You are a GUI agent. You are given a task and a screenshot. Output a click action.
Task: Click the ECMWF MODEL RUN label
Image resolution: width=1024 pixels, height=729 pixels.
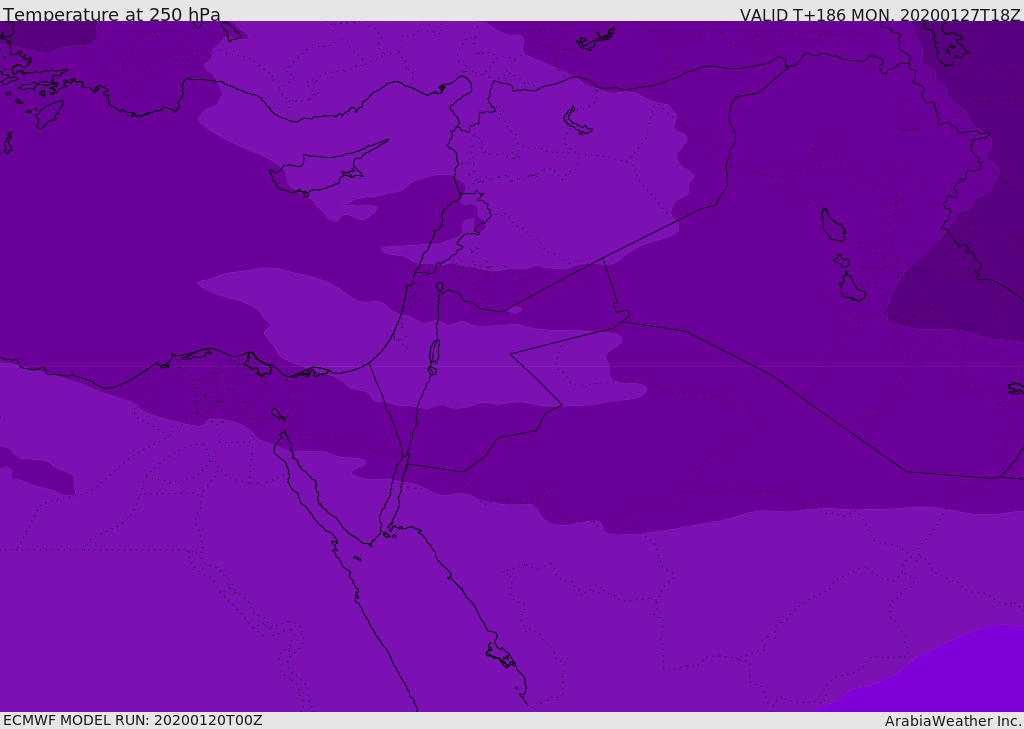133,720
